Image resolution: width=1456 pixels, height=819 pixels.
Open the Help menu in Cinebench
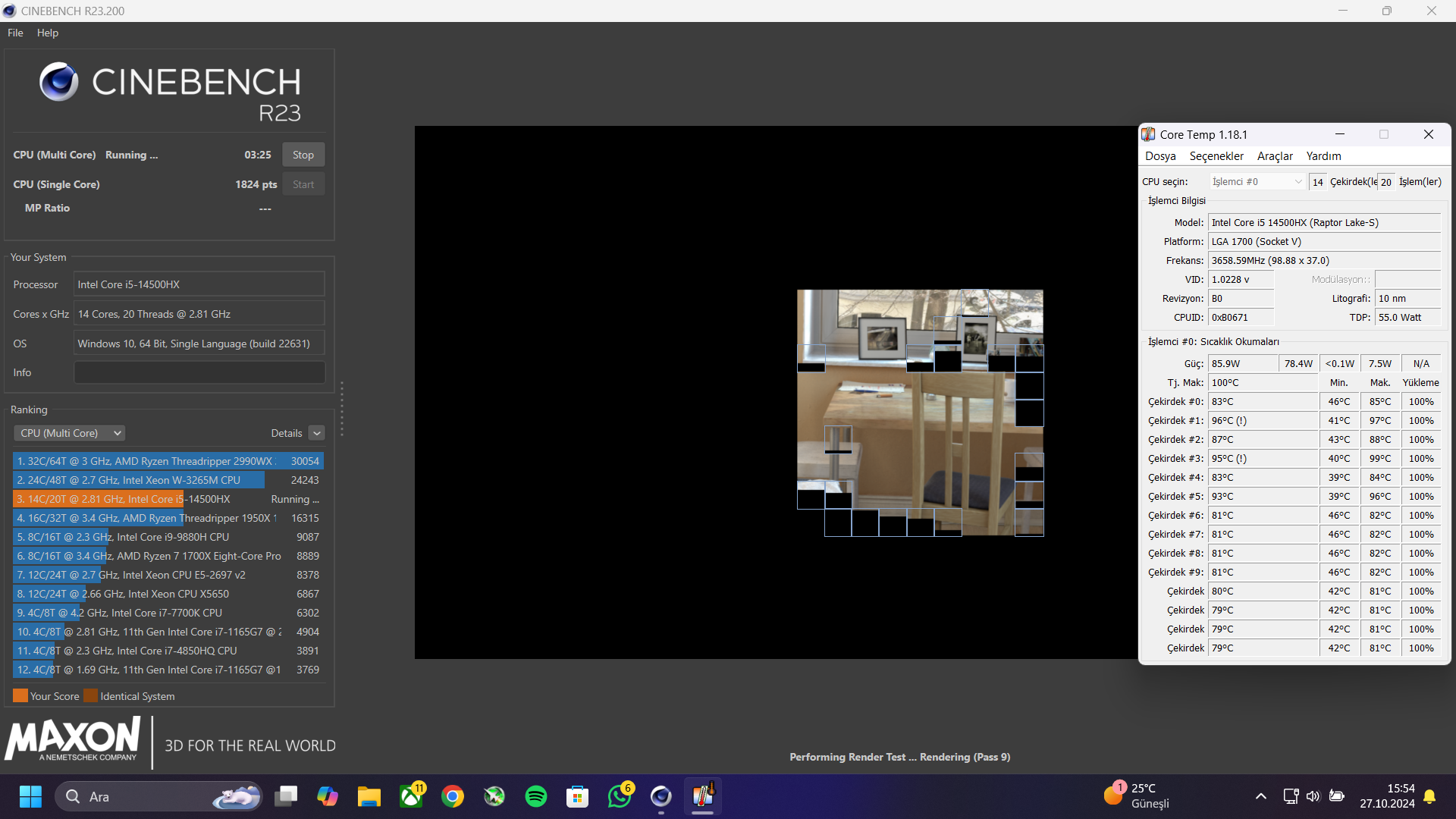47,33
